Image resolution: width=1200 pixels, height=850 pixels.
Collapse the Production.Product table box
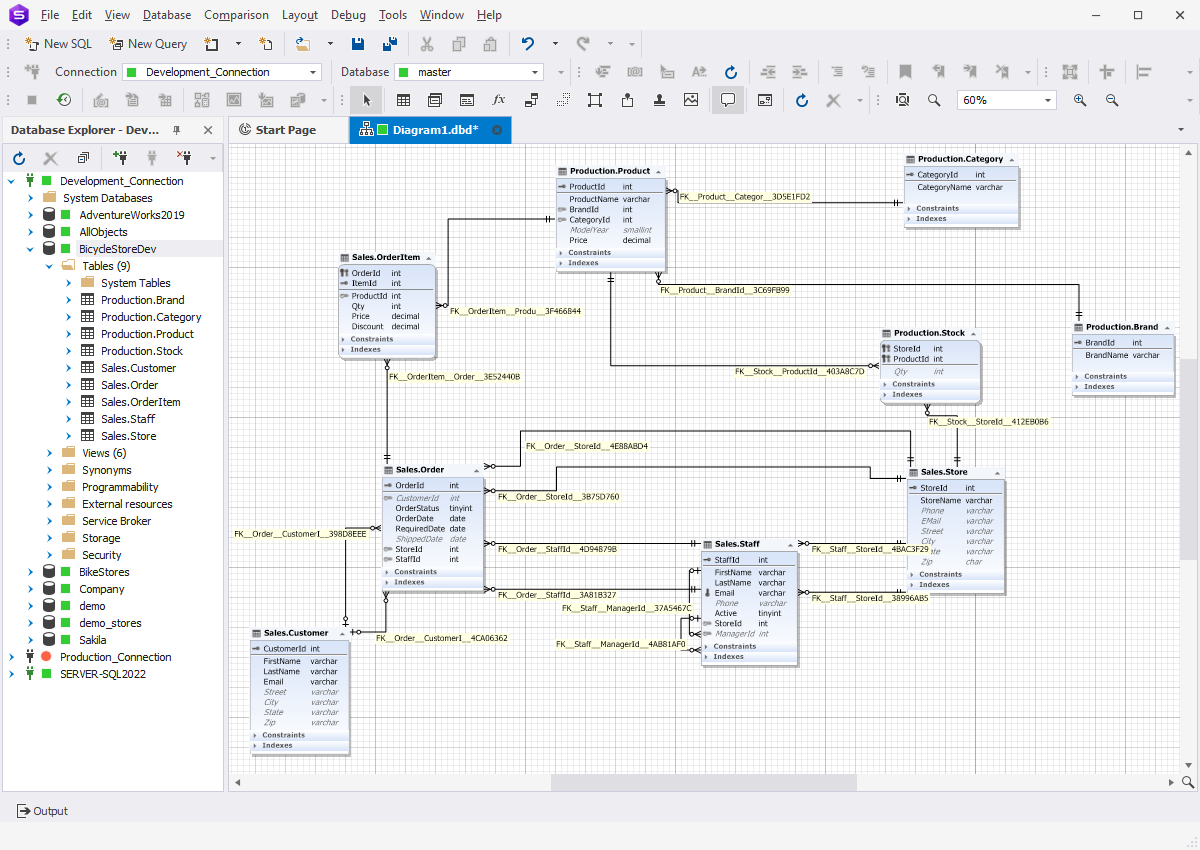(659, 172)
